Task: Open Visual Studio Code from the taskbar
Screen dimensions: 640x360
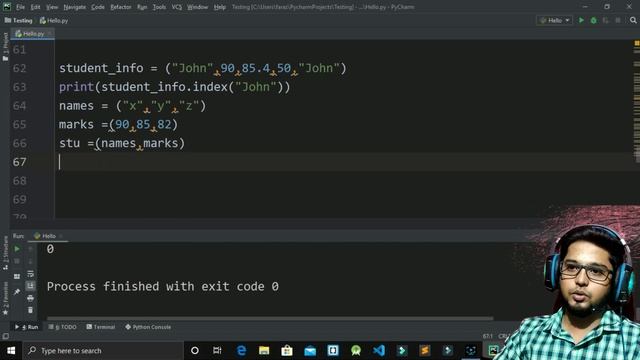Action: [379, 351]
